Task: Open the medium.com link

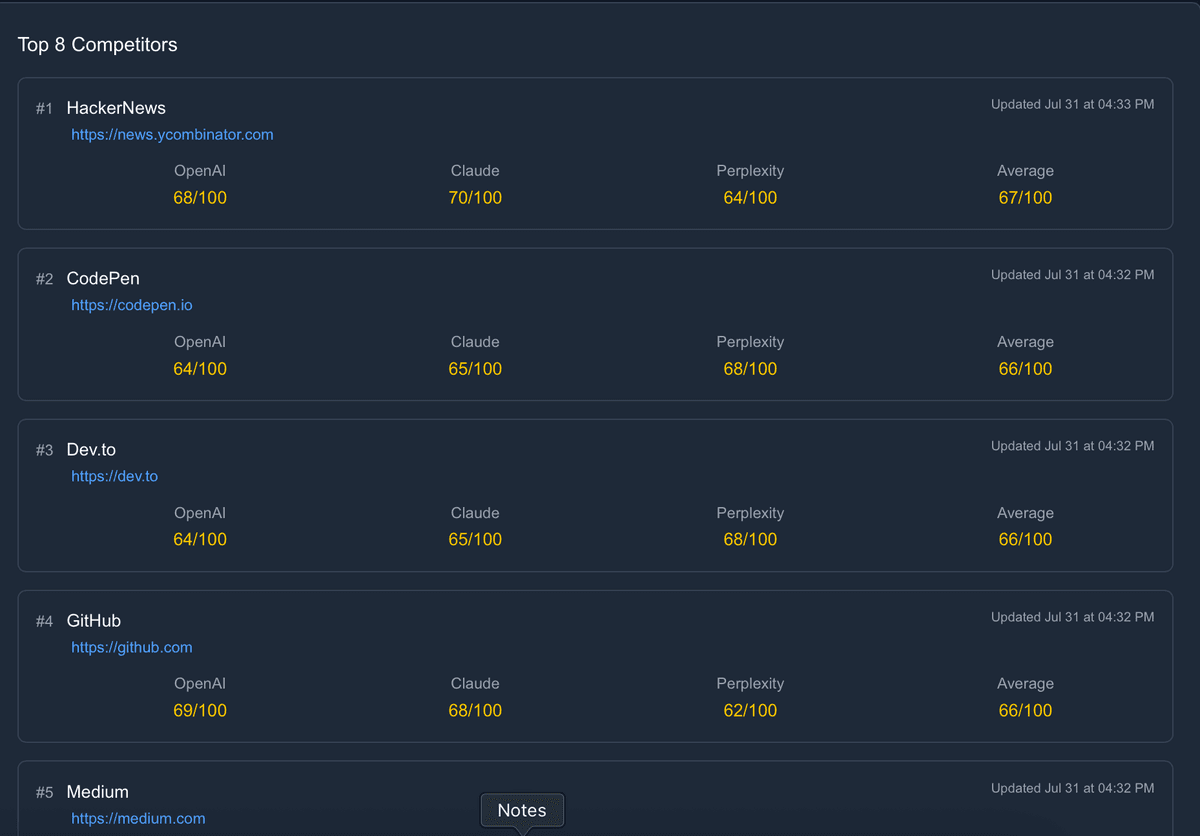Action: [138, 818]
